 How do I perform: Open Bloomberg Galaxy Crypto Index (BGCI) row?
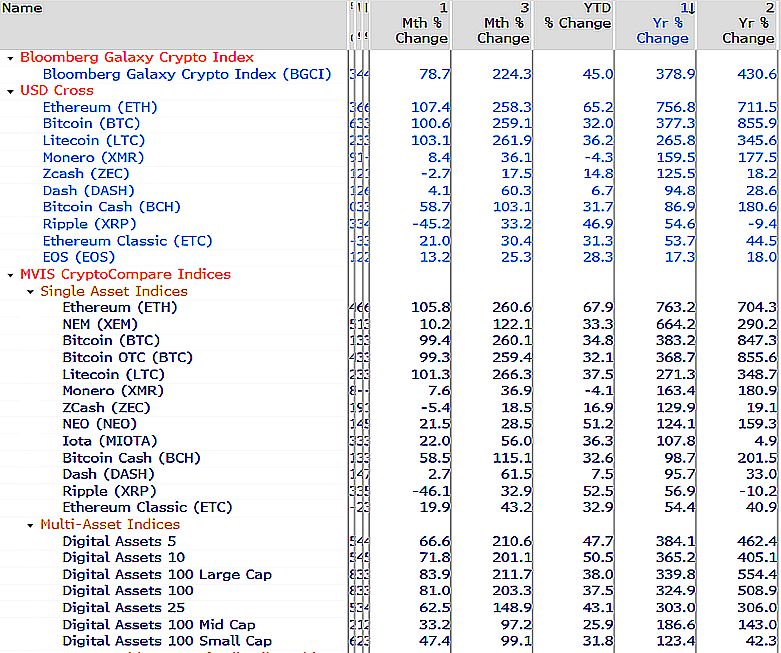[187, 74]
